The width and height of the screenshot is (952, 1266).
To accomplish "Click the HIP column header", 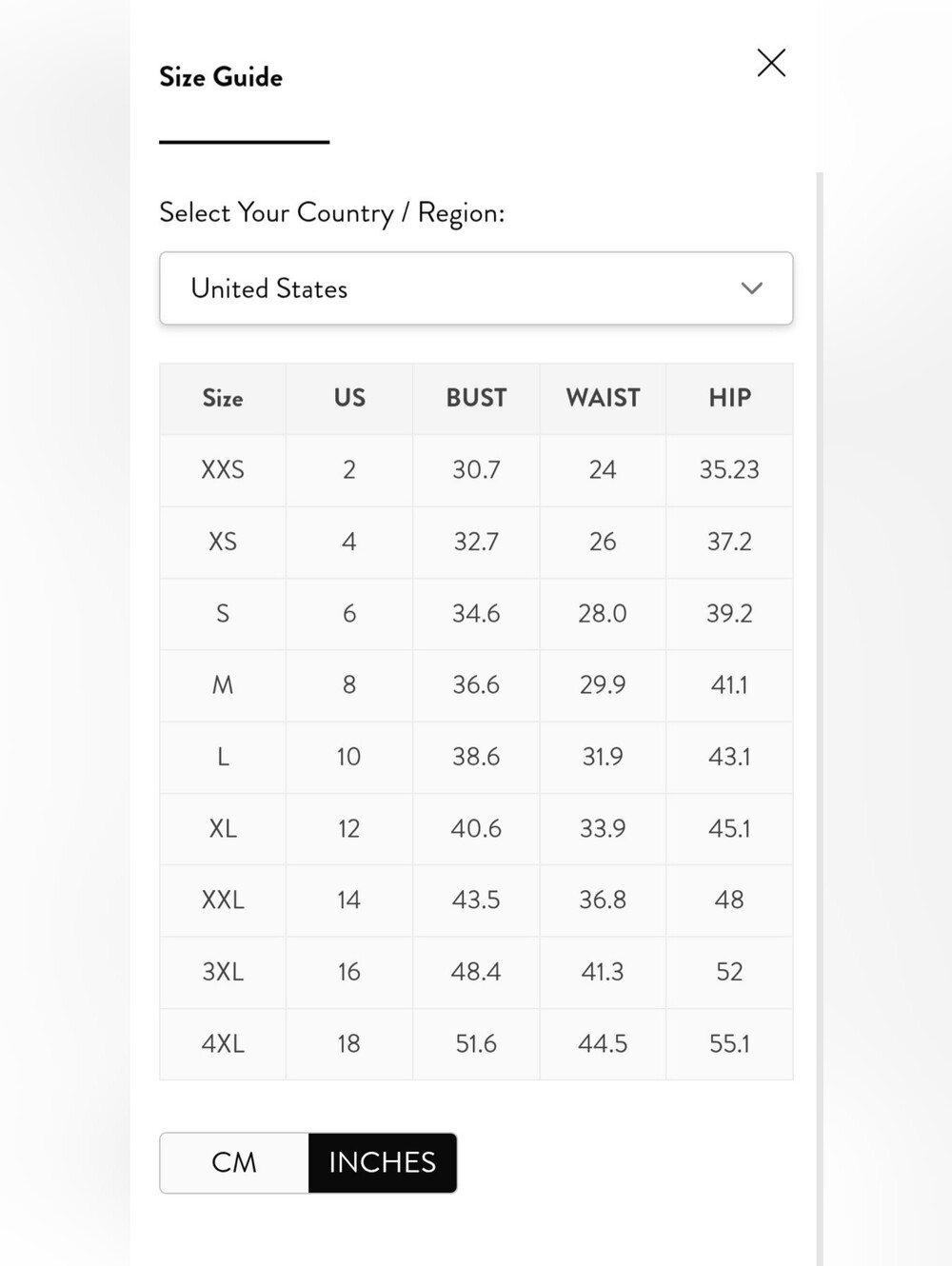I will tap(729, 398).
